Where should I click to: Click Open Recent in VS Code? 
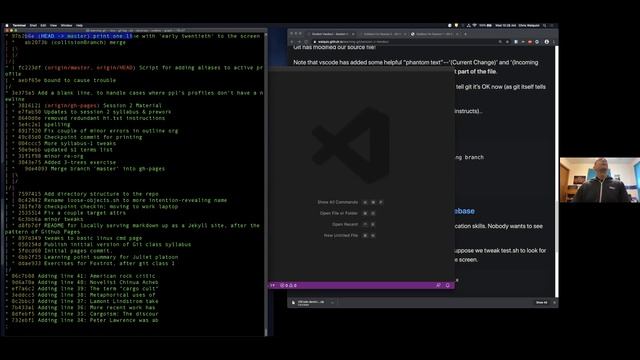tap(345, 224)
